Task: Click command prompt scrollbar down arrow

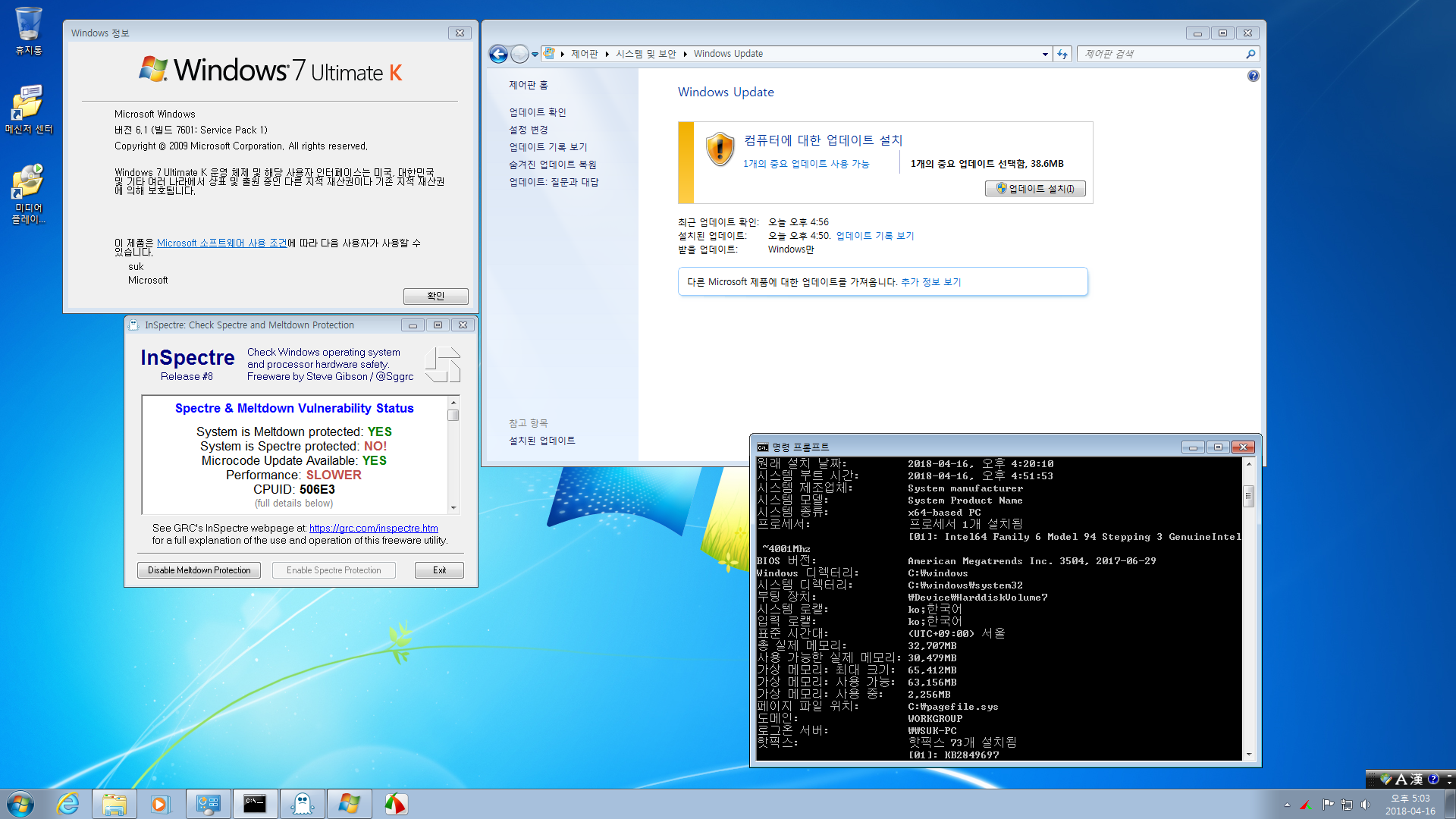Action: click(x=1249, y=755)
